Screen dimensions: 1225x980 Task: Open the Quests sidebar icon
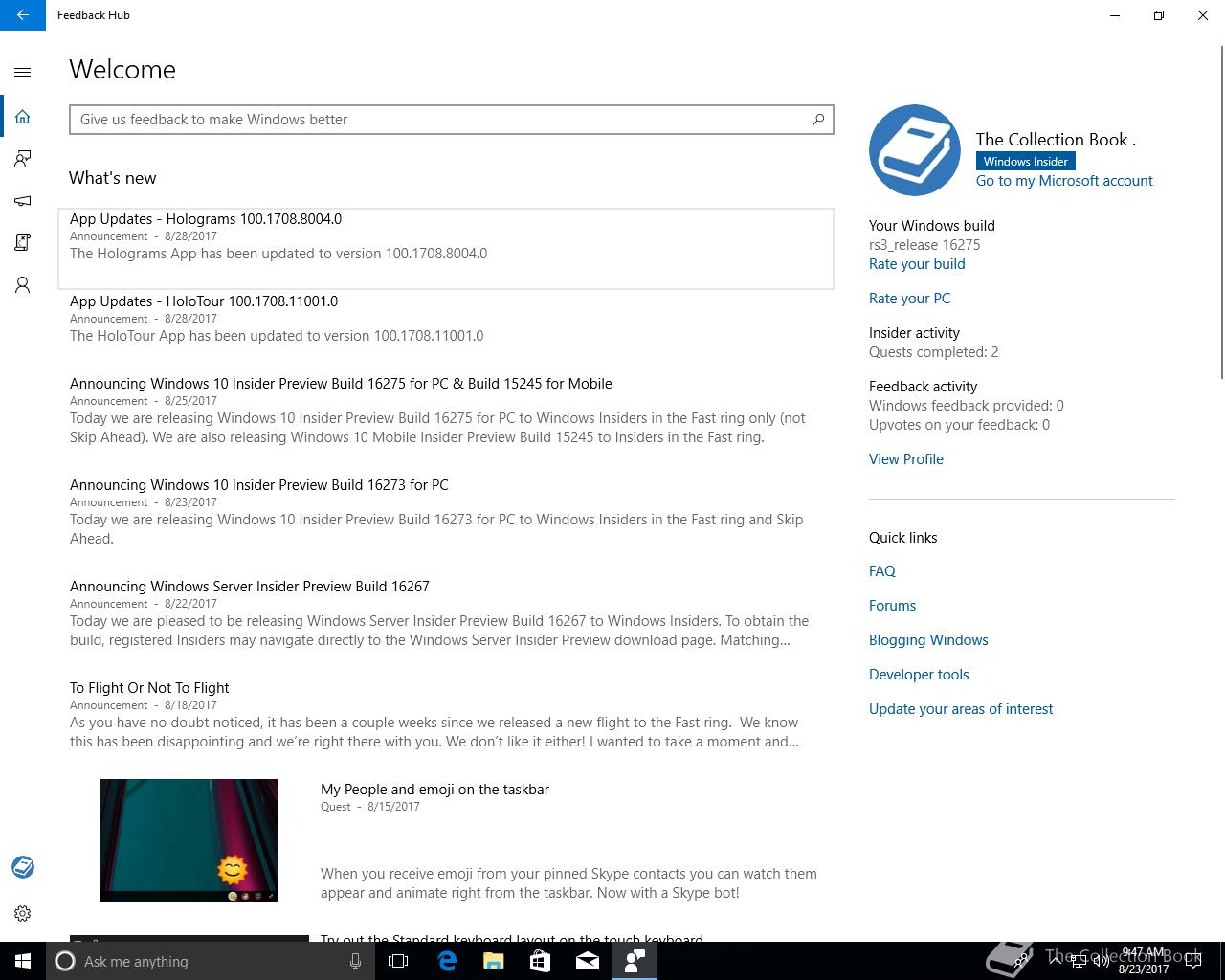coord(23,243)
